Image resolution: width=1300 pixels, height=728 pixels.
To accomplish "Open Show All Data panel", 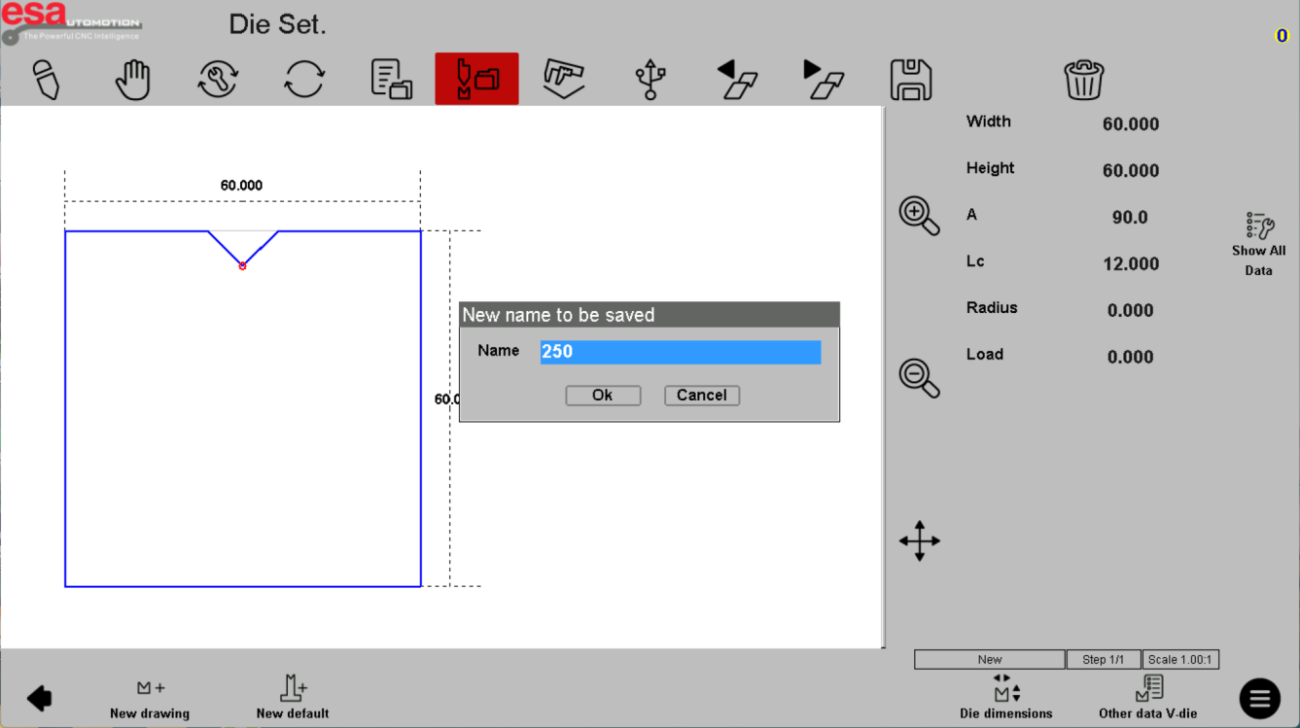I will [x=1258, y=243].
